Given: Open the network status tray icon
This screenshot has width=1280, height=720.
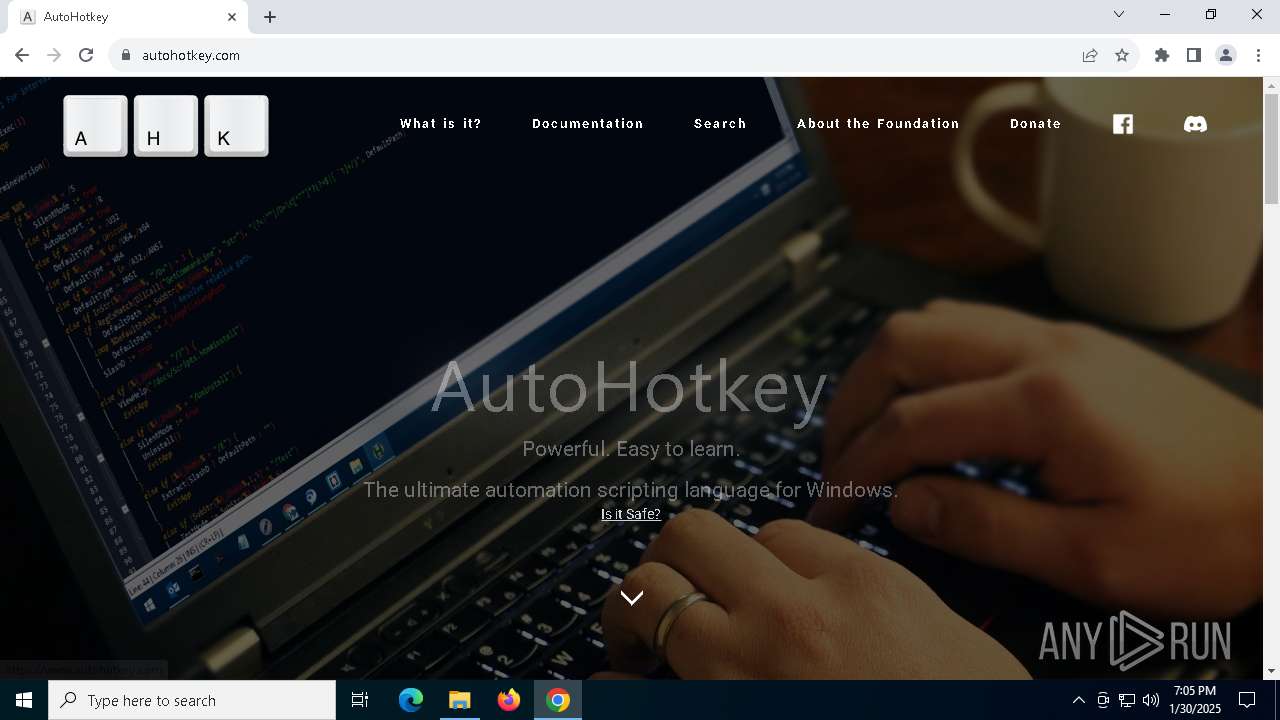Looking at the screenshot, I should [1127, 700].
